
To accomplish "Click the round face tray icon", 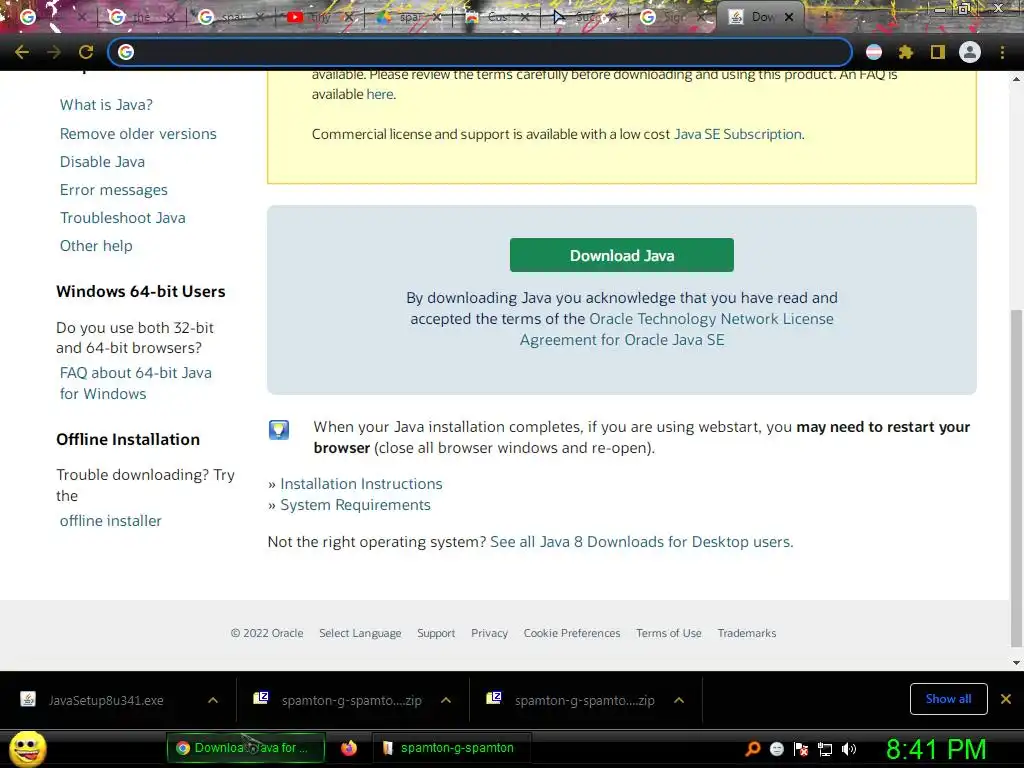I will 776,748.
